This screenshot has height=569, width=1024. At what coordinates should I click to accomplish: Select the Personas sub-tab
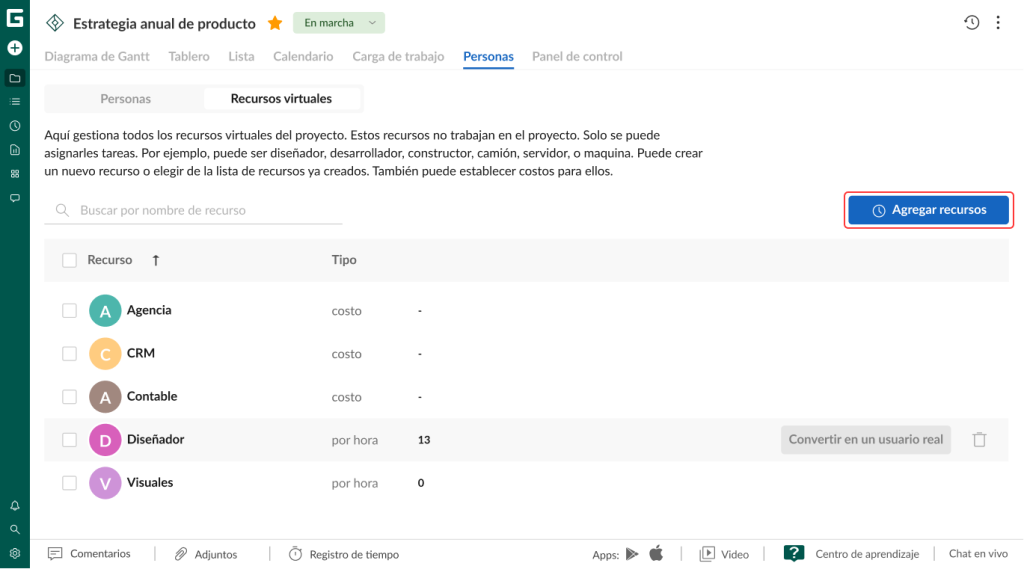[125, 99]
